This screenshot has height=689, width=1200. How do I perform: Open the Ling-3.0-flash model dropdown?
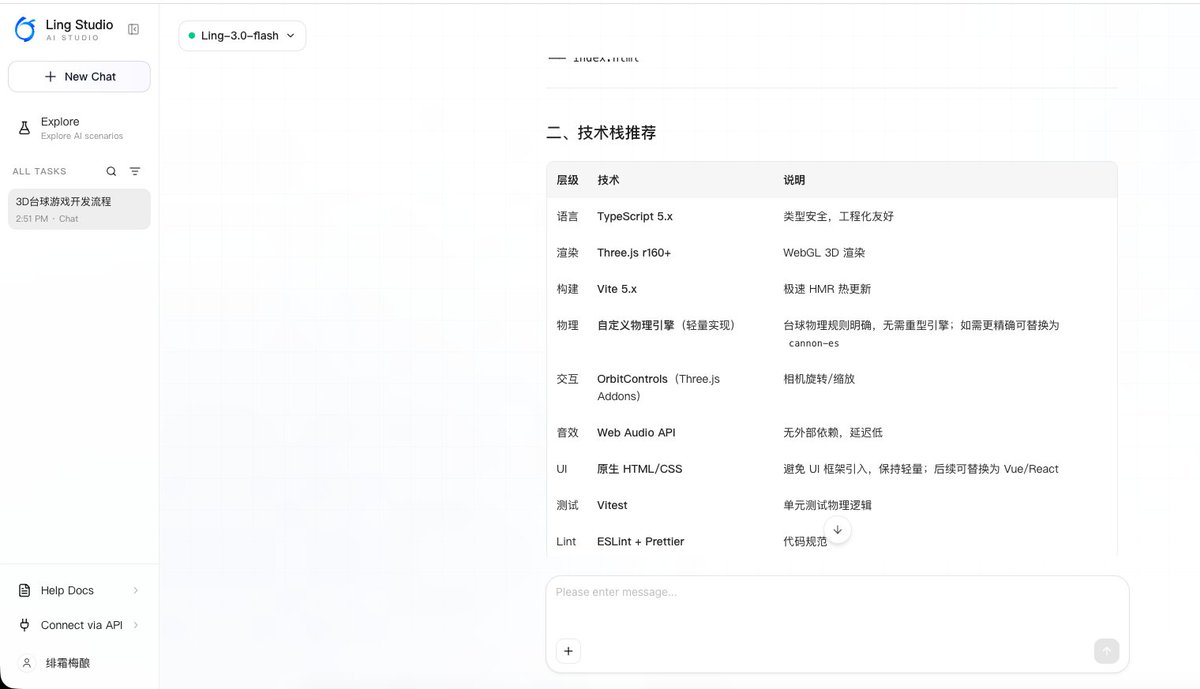pyautogui.click(x=242, y=36)
